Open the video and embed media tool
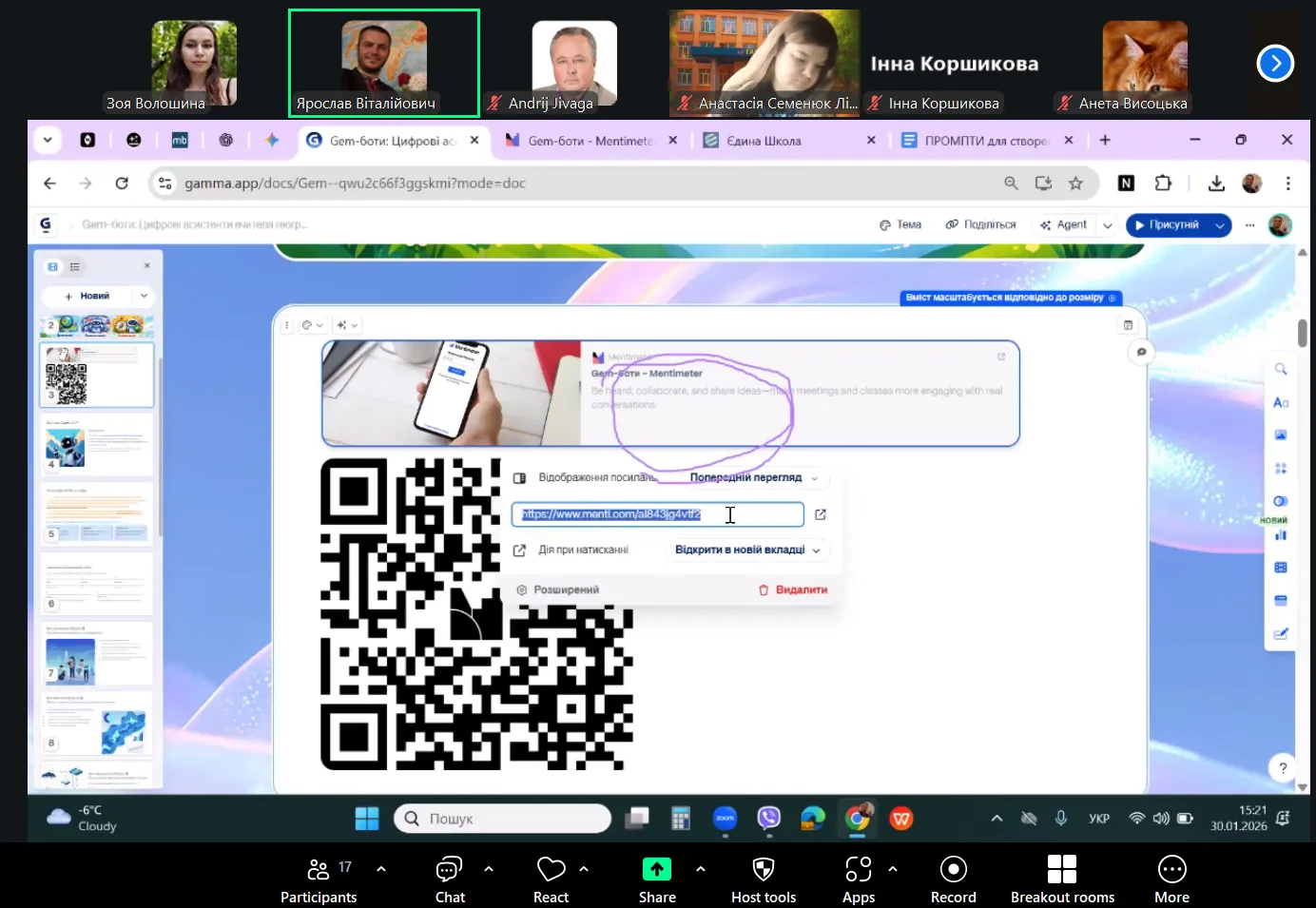This screenshot has width=1316, height=908. (x=1281, y=568)
